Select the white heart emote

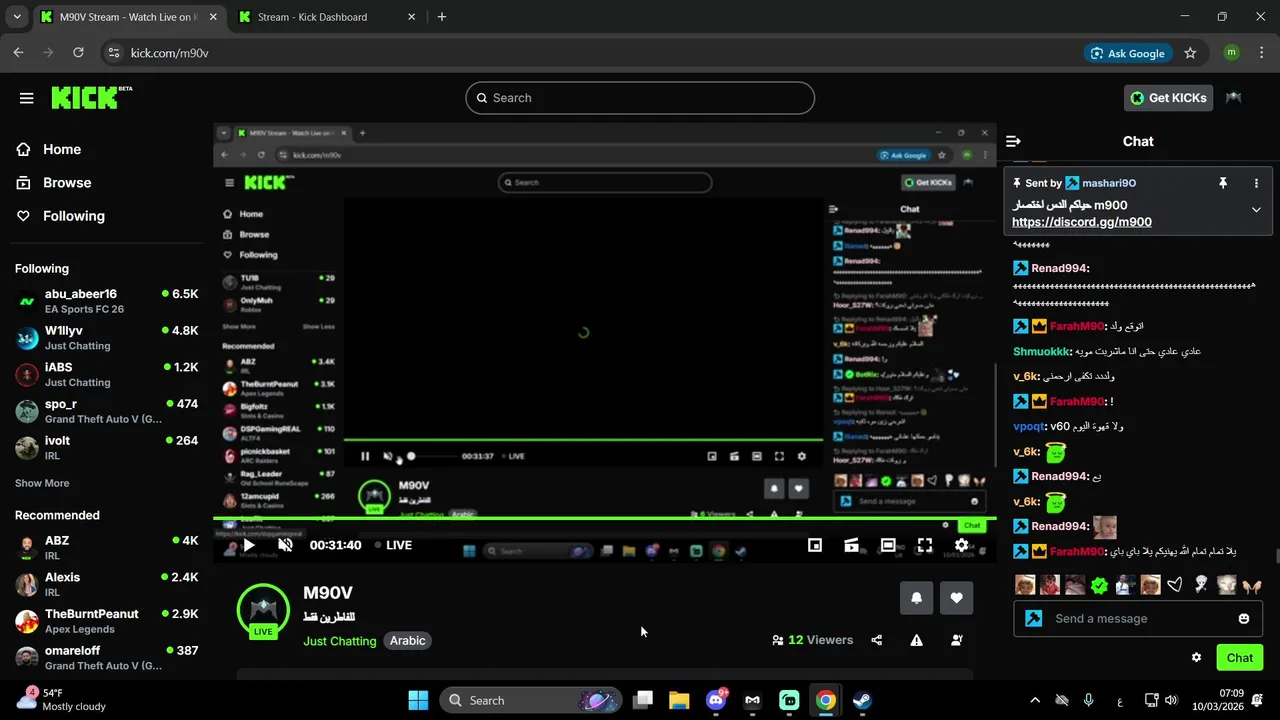1174,585
